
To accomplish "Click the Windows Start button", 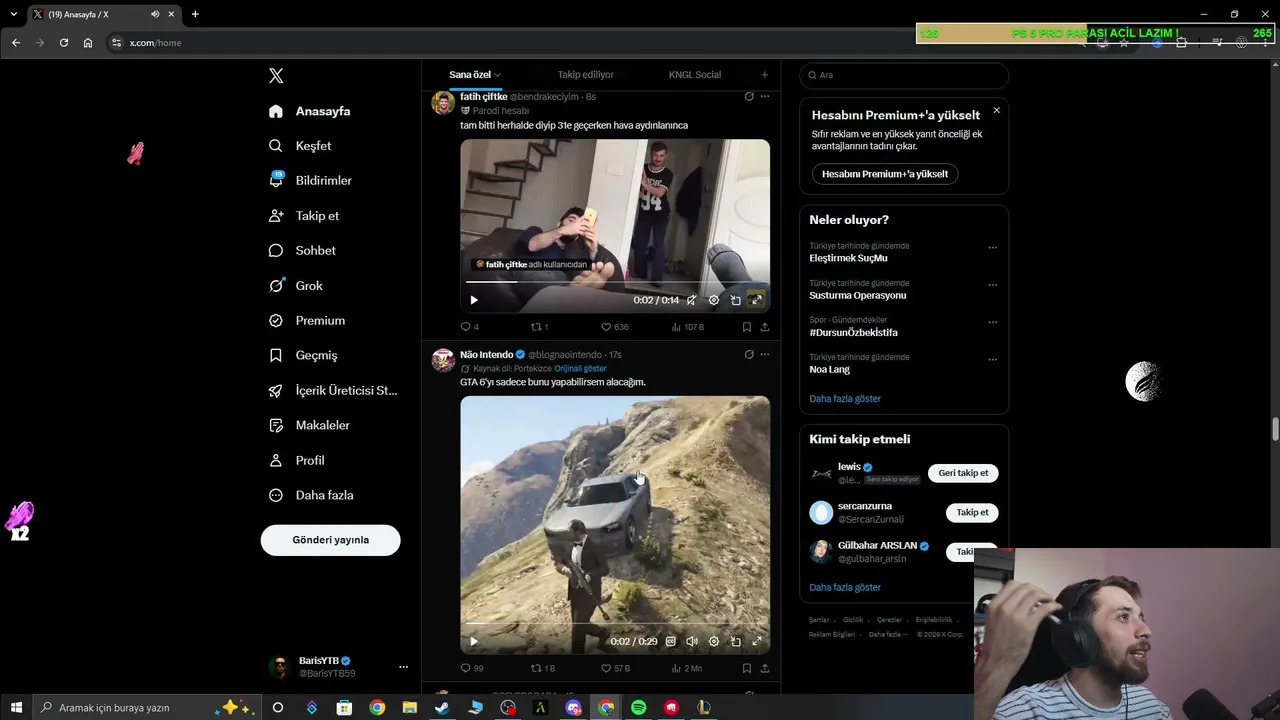I will pyautogui.click(x=16, y=707).
